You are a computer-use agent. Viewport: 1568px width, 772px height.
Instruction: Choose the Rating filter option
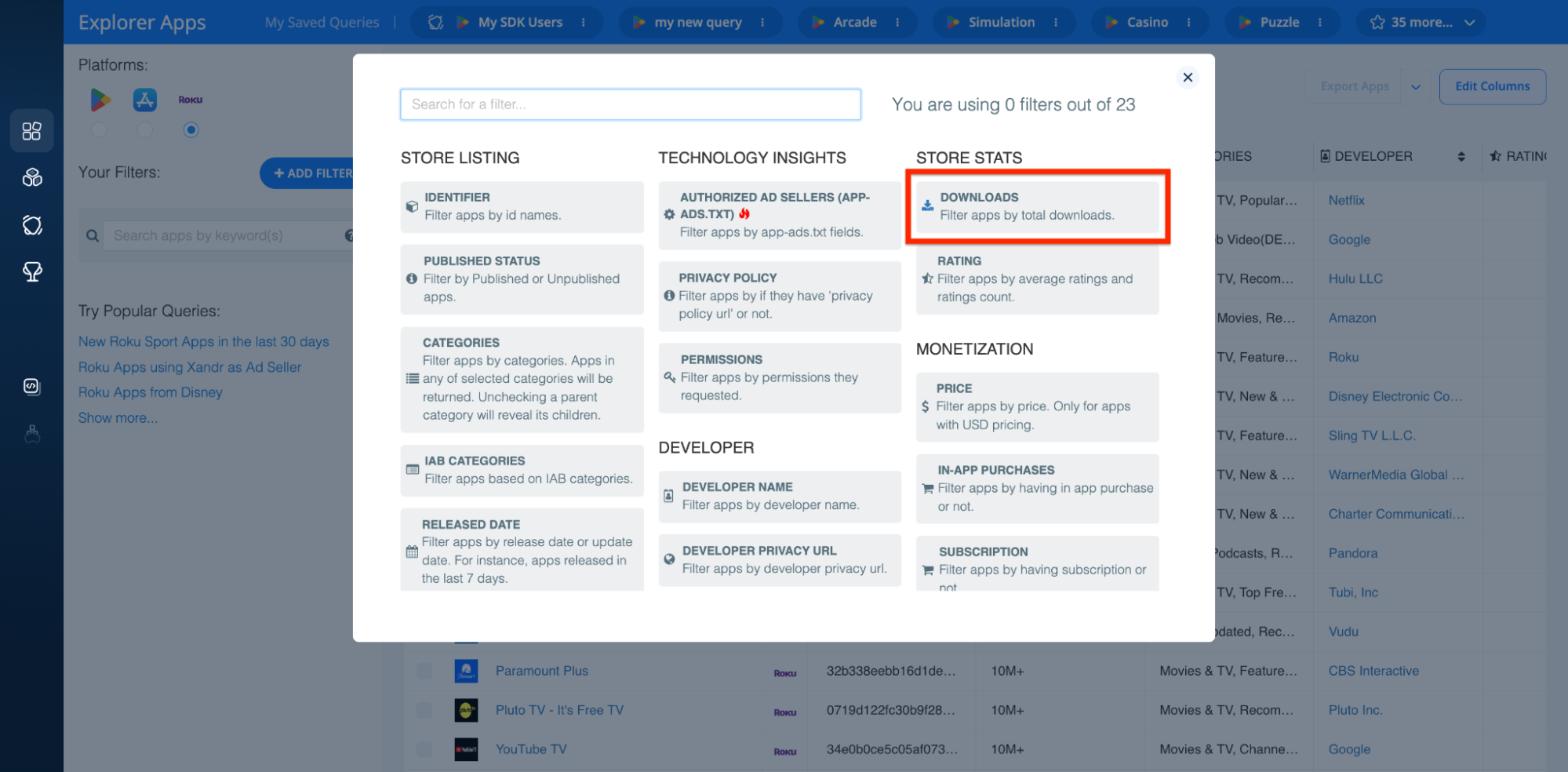1038,279
